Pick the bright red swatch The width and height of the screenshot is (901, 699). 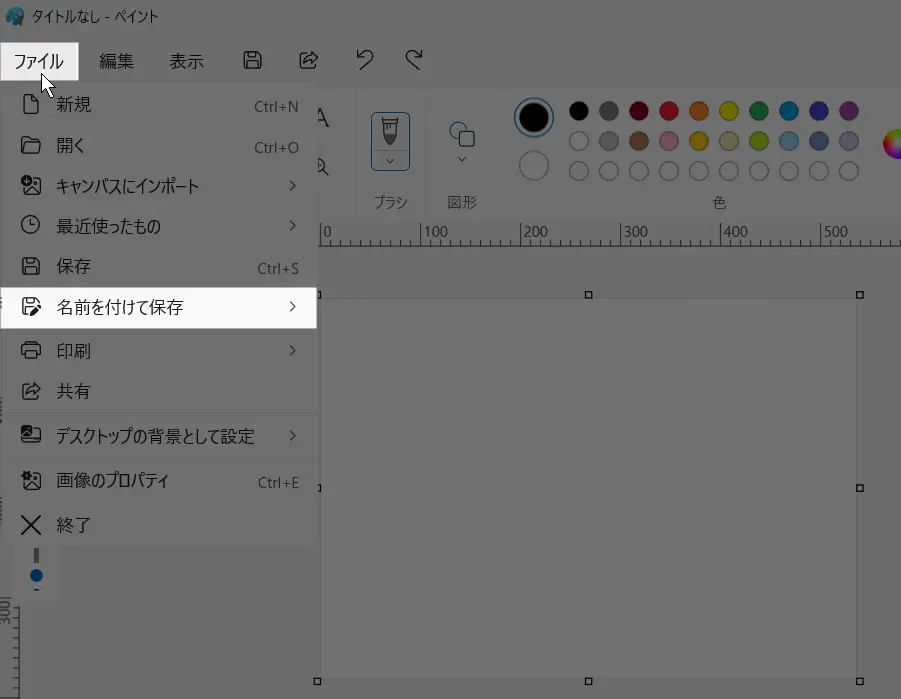click(669, 111)
